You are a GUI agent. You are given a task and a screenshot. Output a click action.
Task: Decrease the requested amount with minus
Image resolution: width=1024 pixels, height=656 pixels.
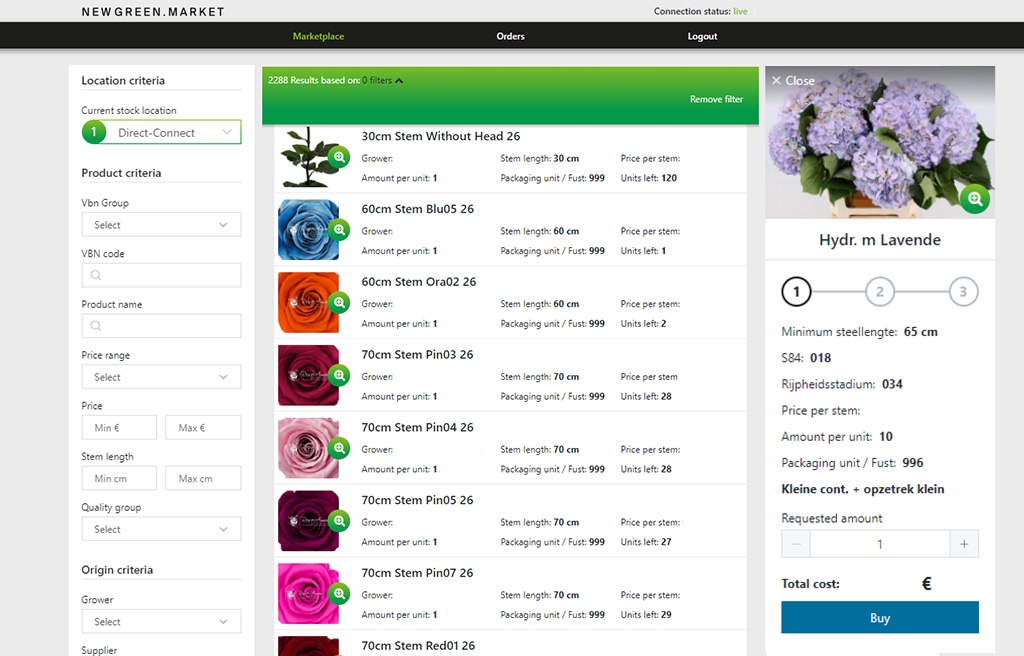click(x=796, y=544)
